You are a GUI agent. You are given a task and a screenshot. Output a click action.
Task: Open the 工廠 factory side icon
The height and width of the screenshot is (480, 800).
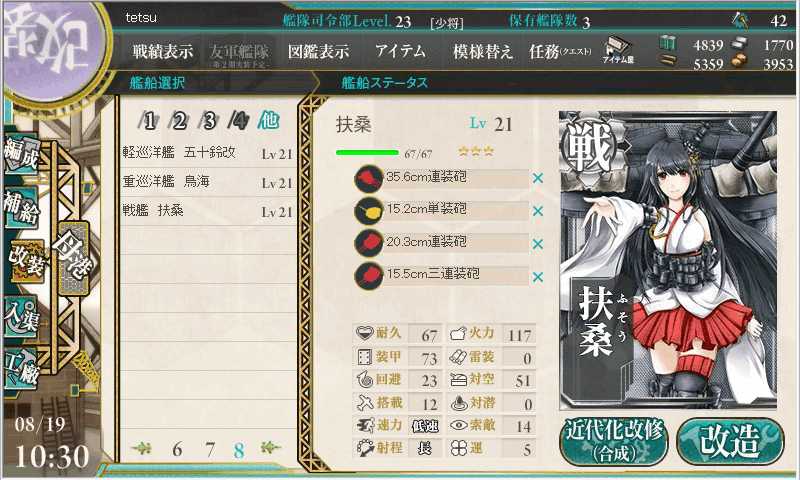coord(21,369)
